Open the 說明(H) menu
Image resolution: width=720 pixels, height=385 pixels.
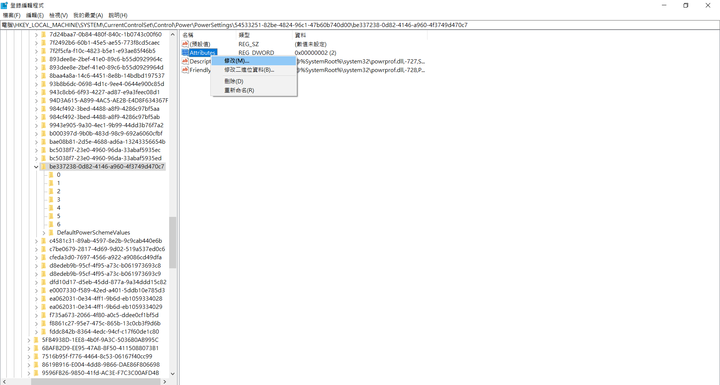click(x=118, y=16)
